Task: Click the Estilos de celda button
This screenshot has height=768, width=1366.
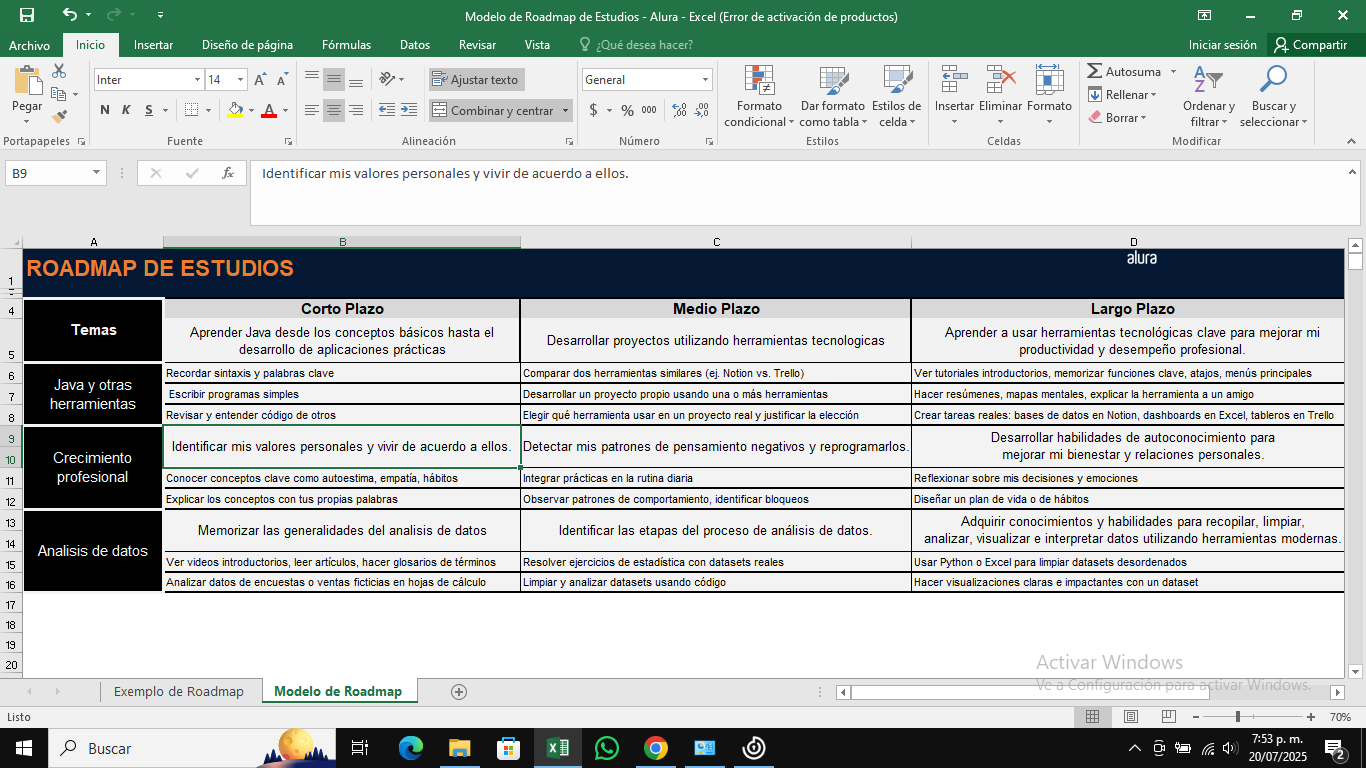Action: (896, 97)
